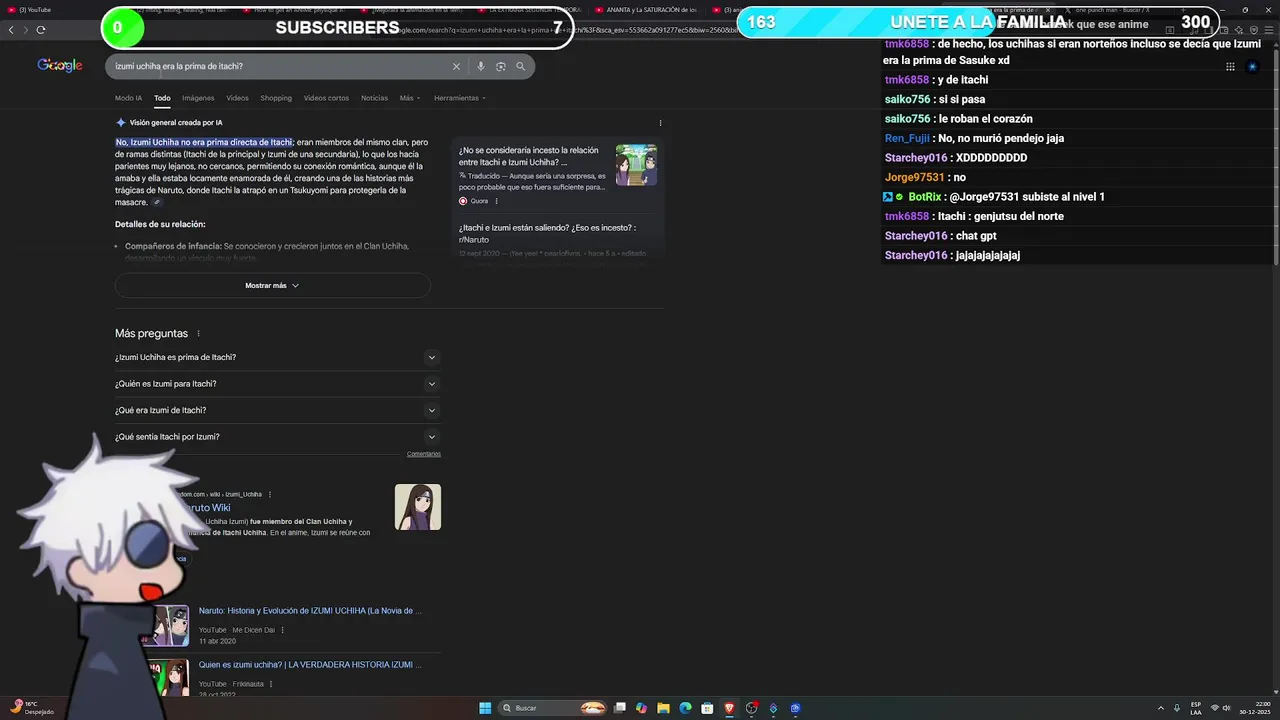Open the clock and date 22:00 panel
The width and height of the screenshot is (1280, 720).
click(1253, 708)
